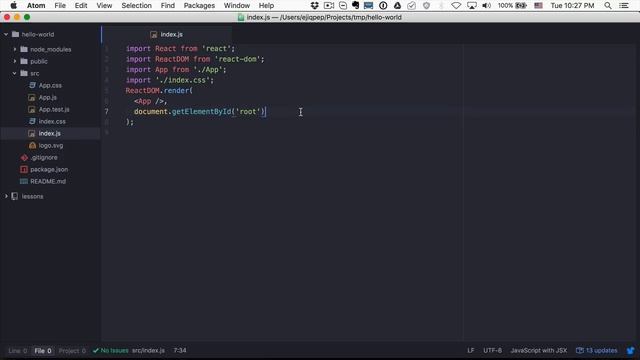This screenshot has height=360, width=640.
Task: Click the Evernote elephant icon
Action: coord(356,5)
